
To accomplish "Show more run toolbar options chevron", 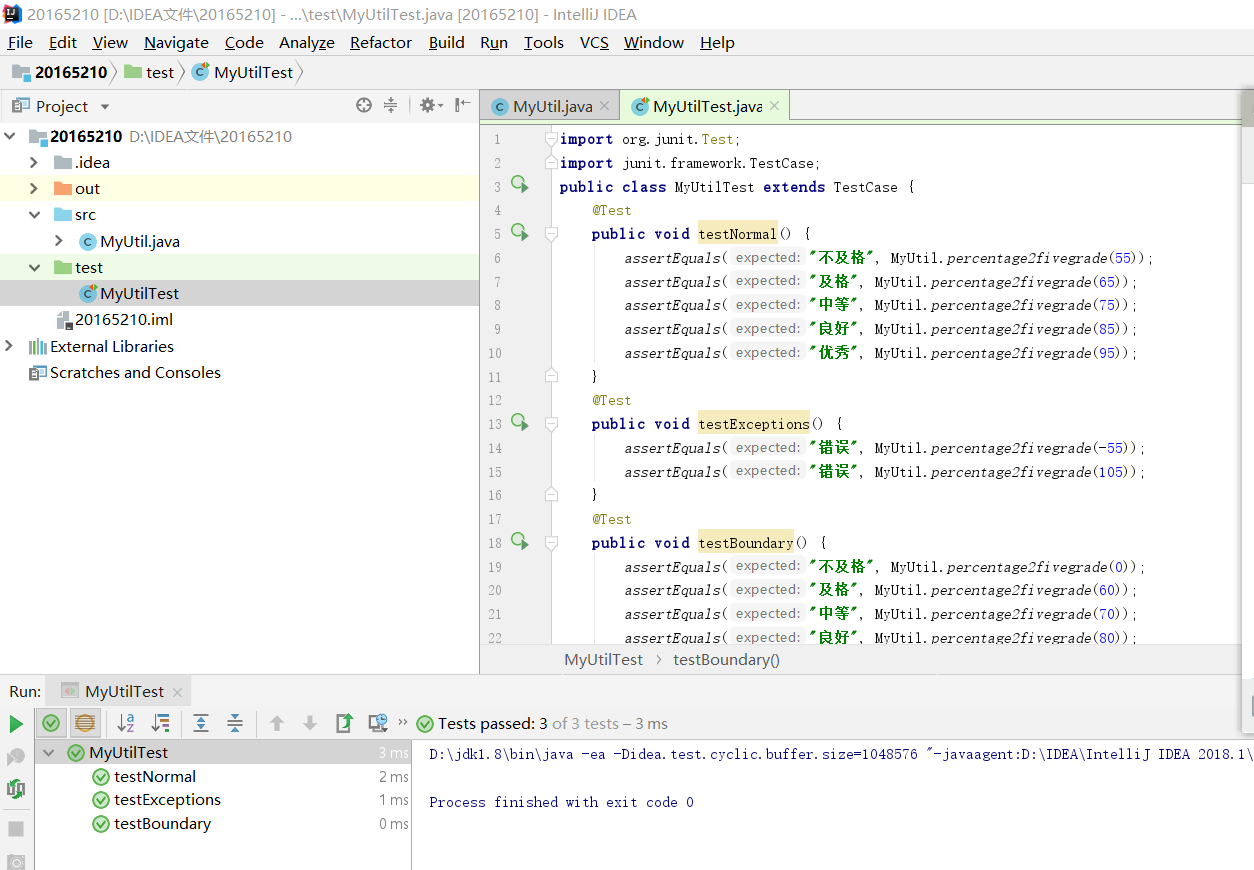I will click(x=403, y=722).
